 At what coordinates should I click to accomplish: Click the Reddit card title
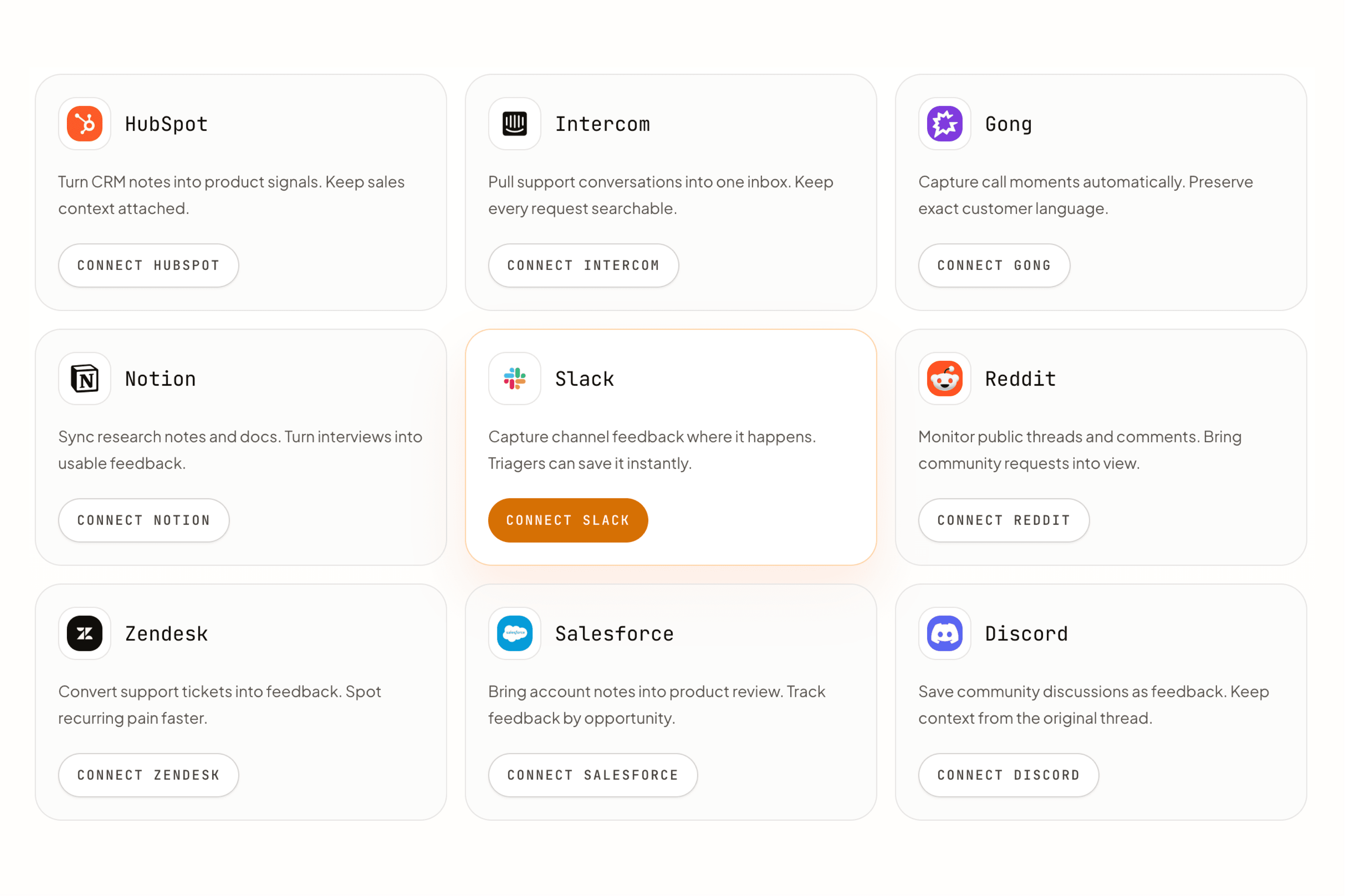point(1020,379)
